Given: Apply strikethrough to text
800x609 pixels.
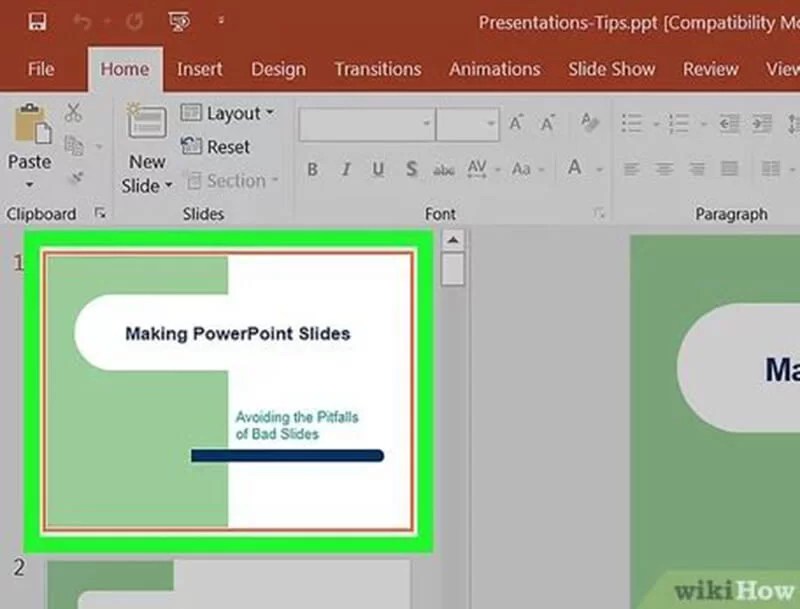Looking at the screenshot, I should tap(444, 170).
